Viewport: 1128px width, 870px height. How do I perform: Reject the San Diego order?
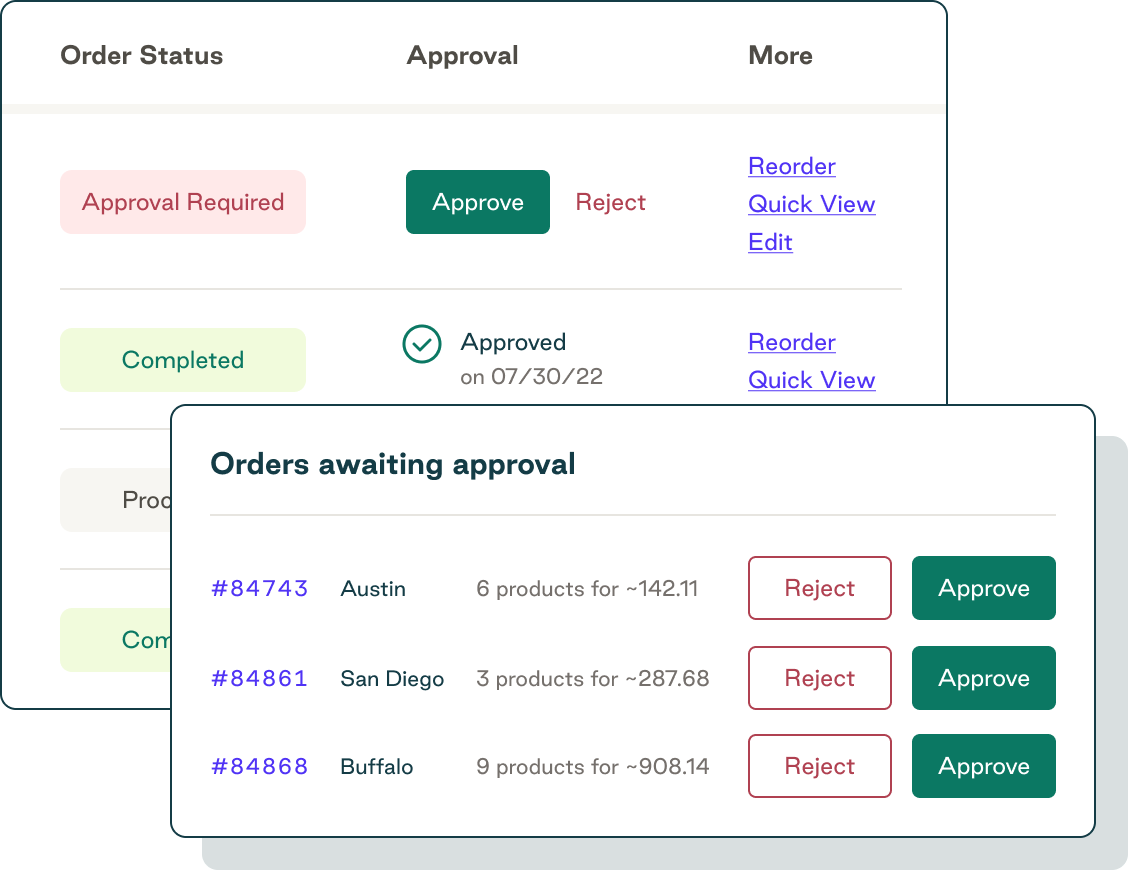[x=819, y=678]
